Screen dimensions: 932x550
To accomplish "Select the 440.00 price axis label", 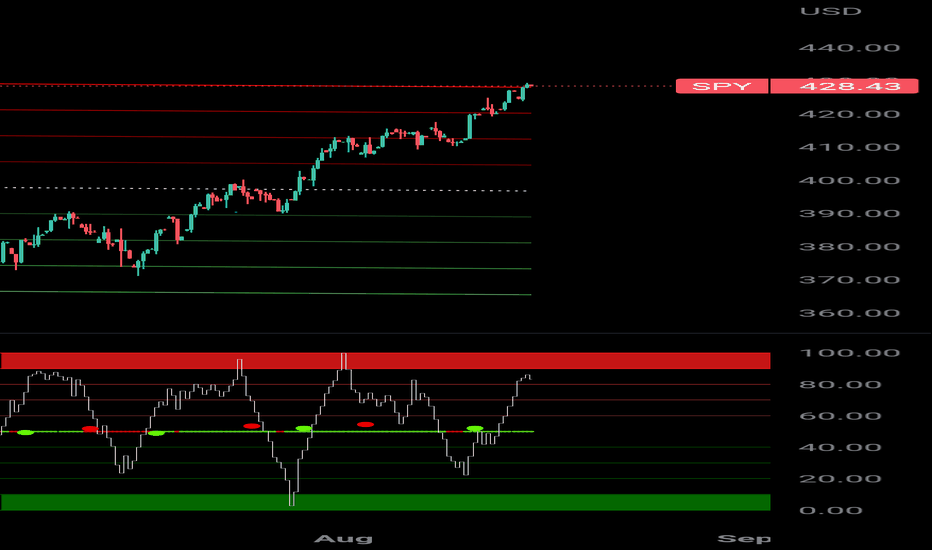I will coord(849,48).
